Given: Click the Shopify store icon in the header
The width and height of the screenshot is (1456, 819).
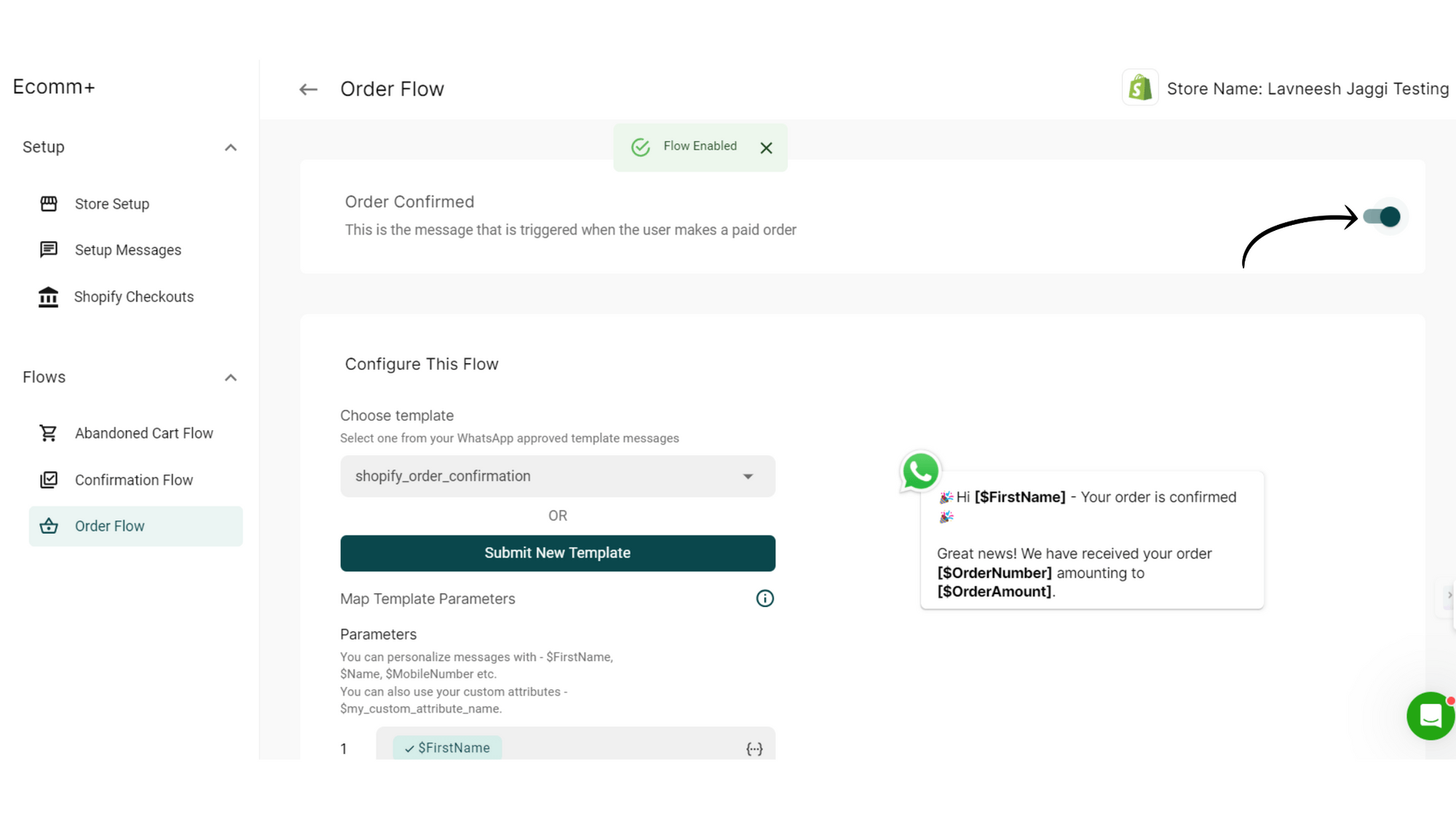Looking at the screenshot, I should pos(1140,87).
